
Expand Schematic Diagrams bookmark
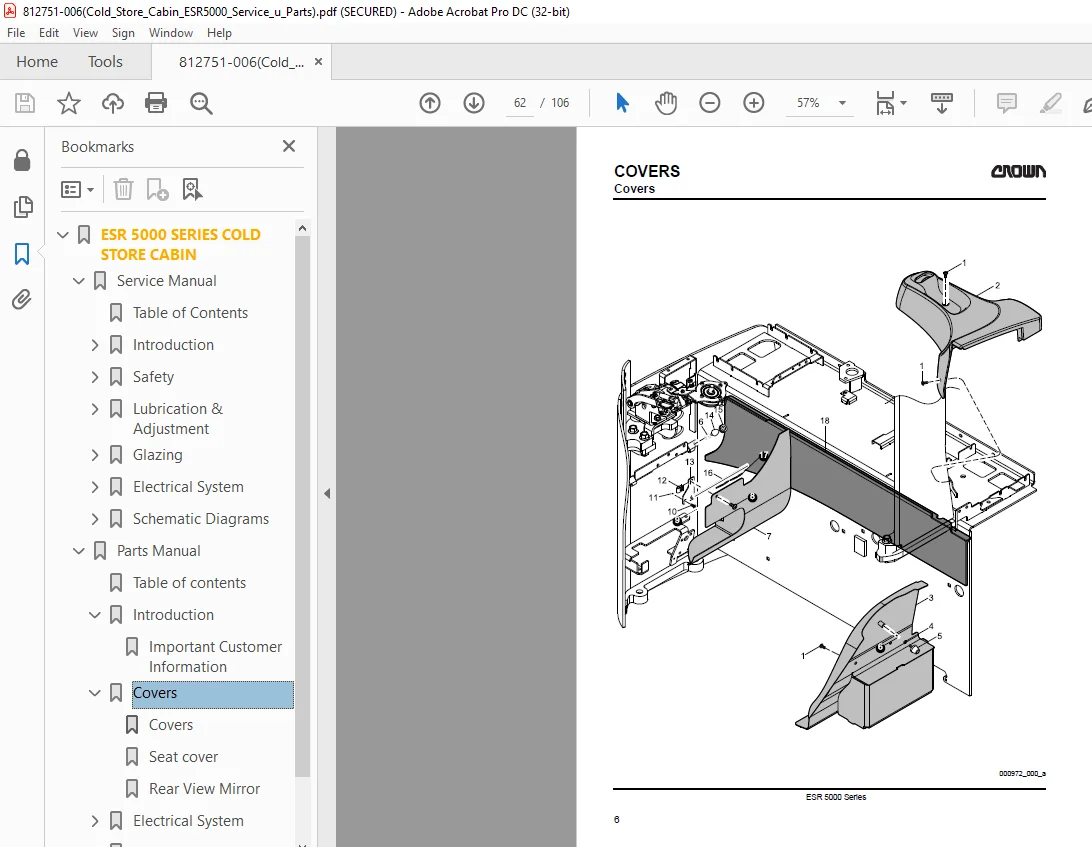pos(95,519)
